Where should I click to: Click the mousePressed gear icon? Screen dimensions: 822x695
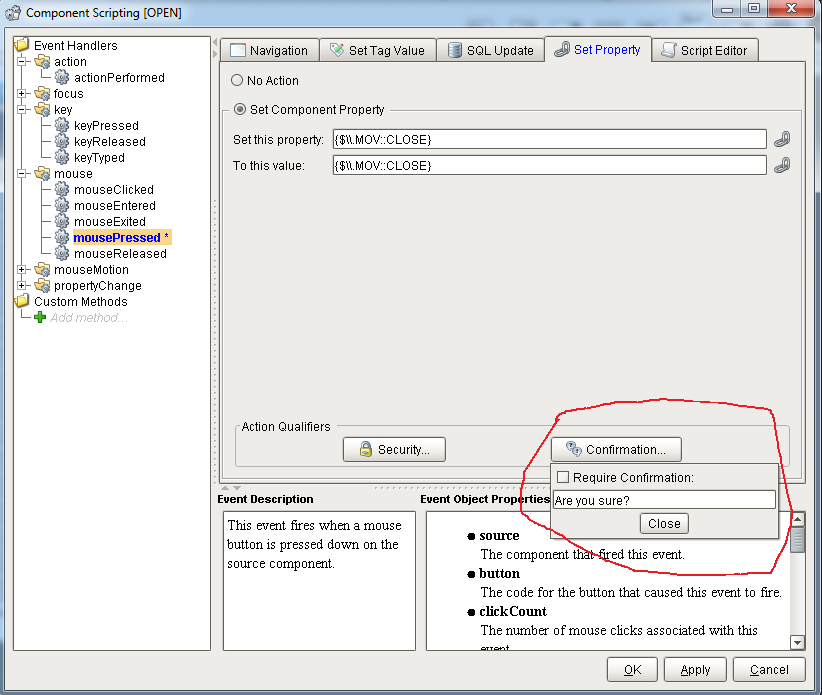pos(62,237)
